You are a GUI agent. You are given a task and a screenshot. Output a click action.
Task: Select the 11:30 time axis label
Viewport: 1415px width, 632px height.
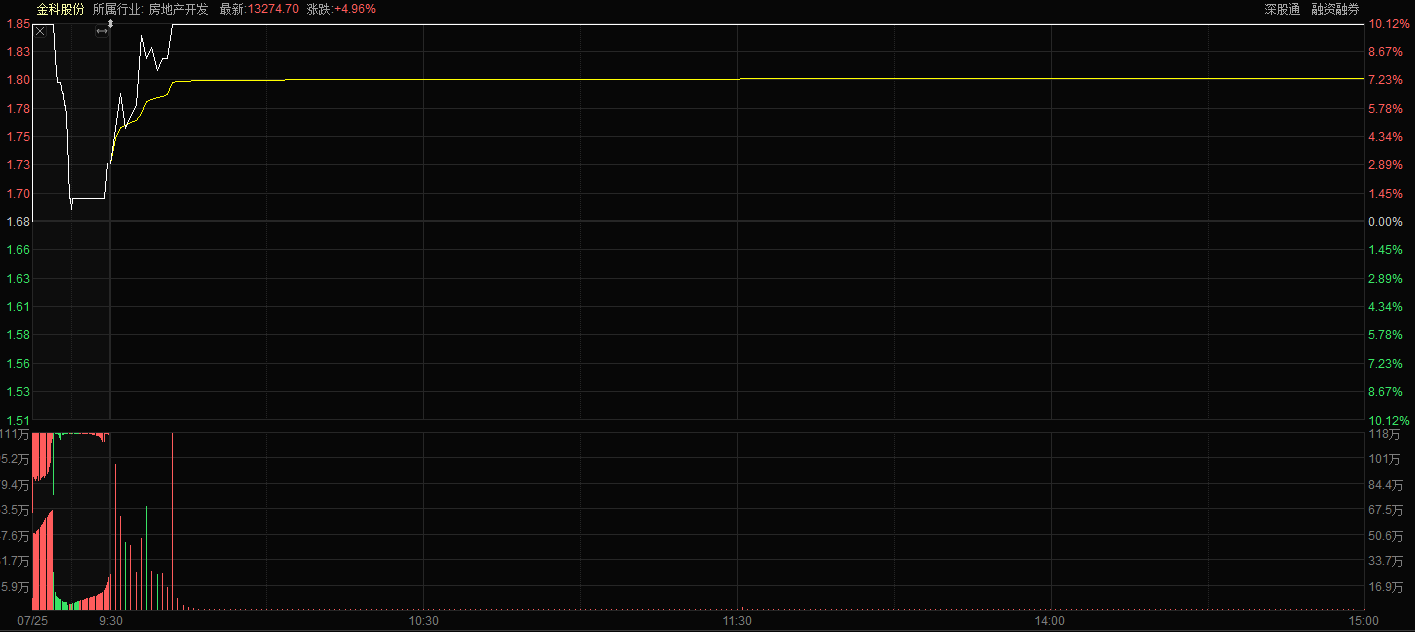coord(737,621)
